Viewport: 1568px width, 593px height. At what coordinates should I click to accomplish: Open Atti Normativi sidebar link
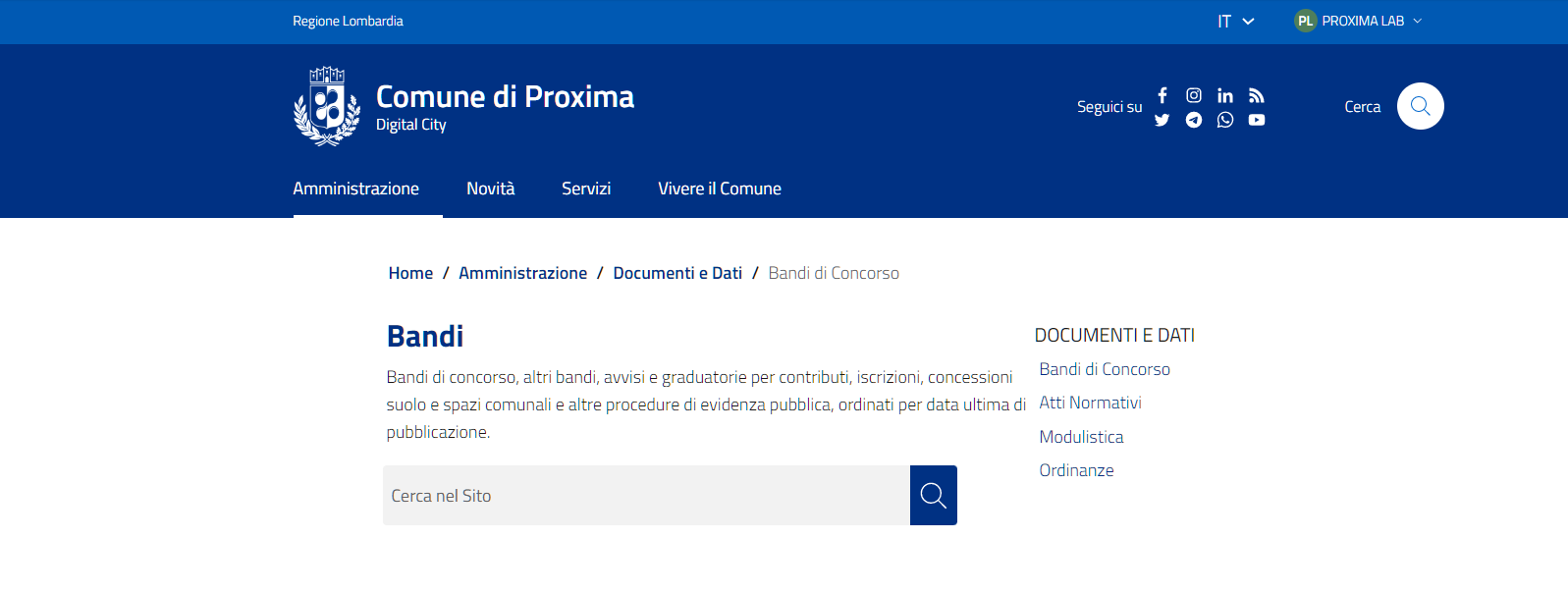(1090, 403)
